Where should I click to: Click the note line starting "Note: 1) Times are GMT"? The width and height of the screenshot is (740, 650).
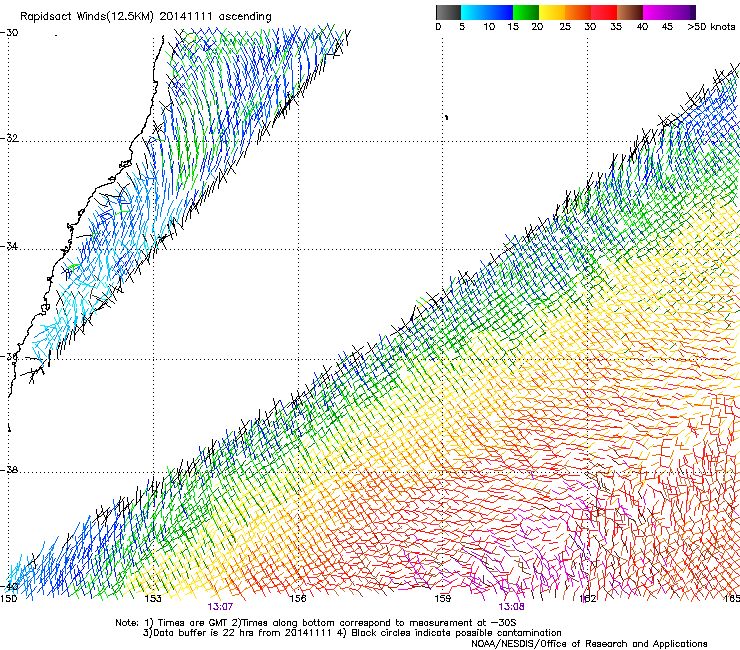pyautogui.click(x=316, y=623)
